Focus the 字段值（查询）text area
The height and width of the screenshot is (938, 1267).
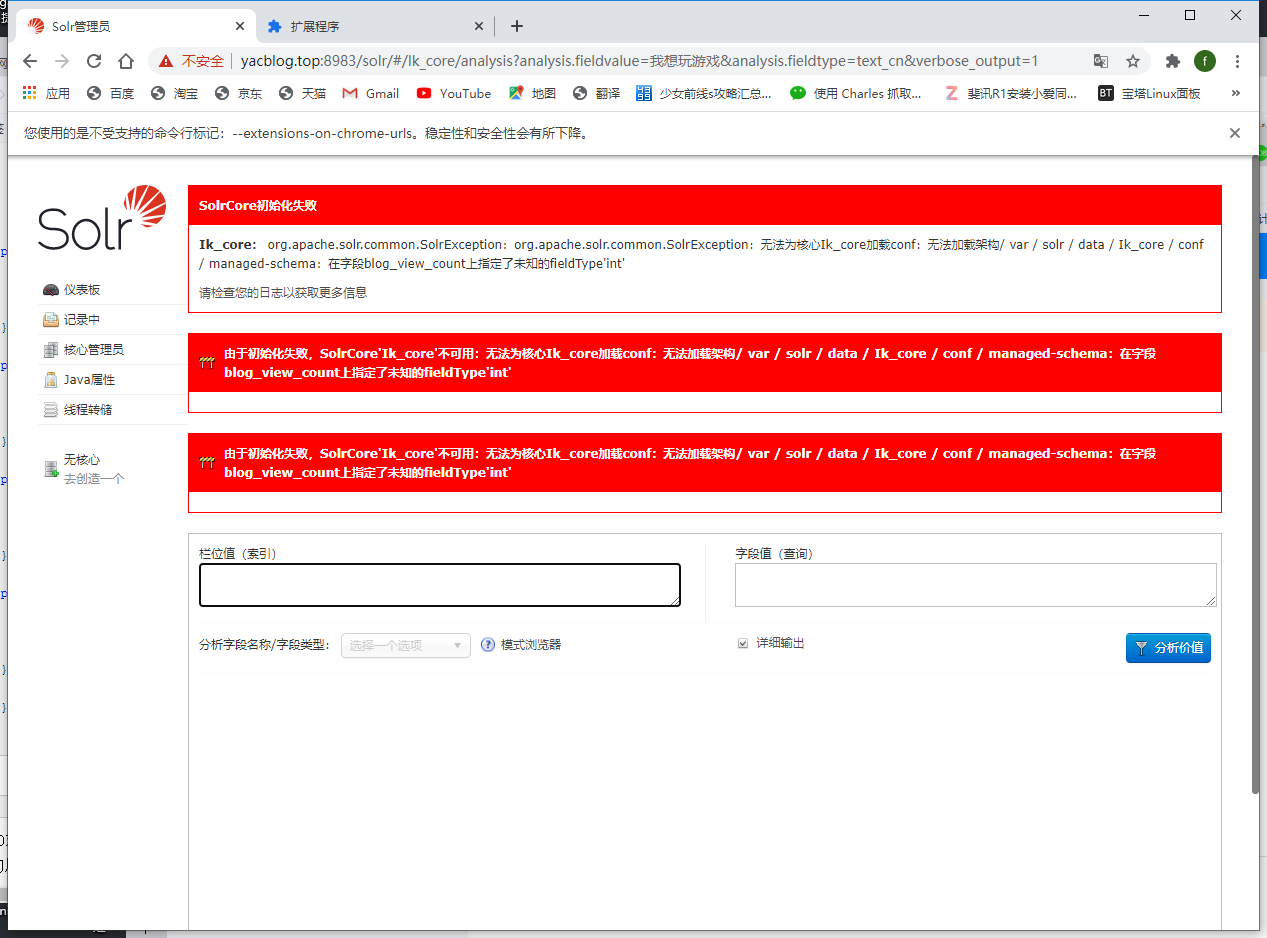[x=976, y=585]
